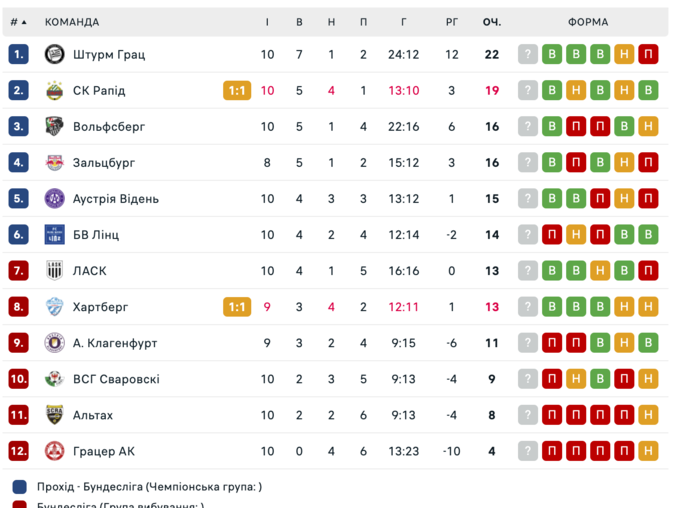Screen dimensions: 680x508
Task: Click ВСГ Сваровскі team logo
Action: 55,379
